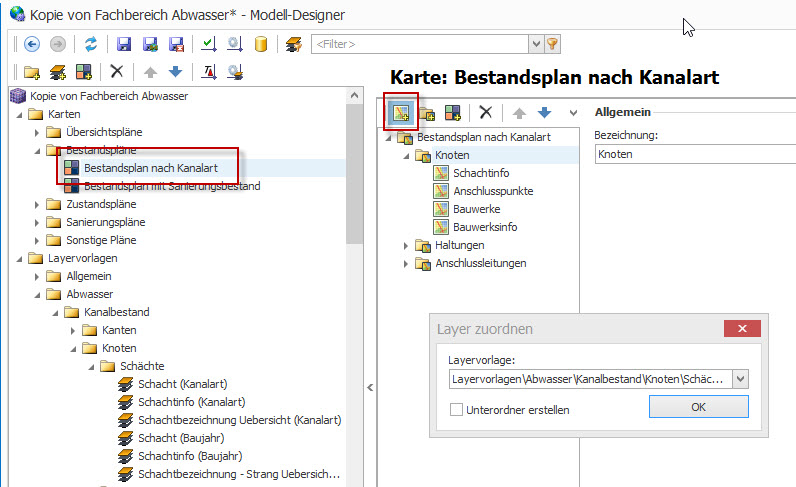
Task: Click the save disk icon
Action: [124, 44]
